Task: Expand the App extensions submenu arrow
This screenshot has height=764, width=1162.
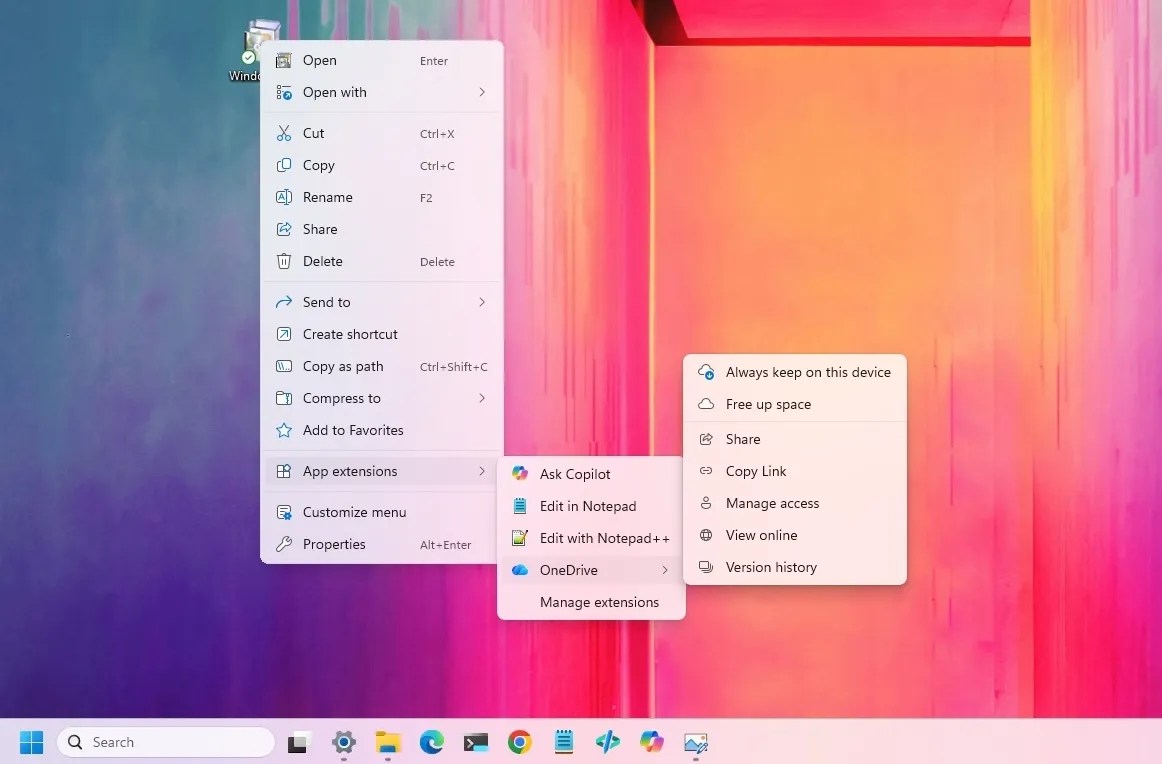Action: (x=482, y=471)
